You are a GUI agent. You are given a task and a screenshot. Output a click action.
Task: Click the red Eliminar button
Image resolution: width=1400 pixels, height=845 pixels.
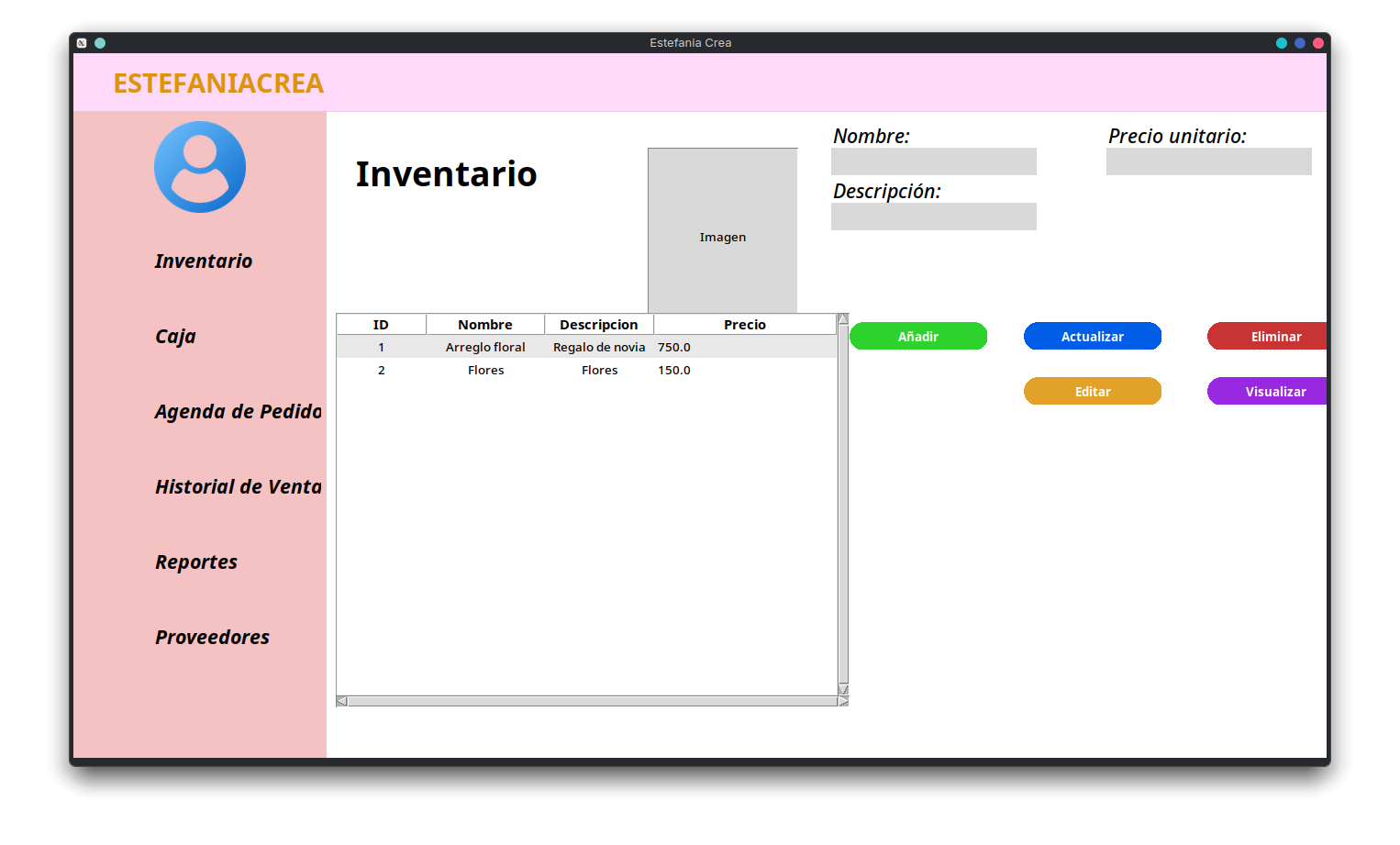(x=1267, y=337)
